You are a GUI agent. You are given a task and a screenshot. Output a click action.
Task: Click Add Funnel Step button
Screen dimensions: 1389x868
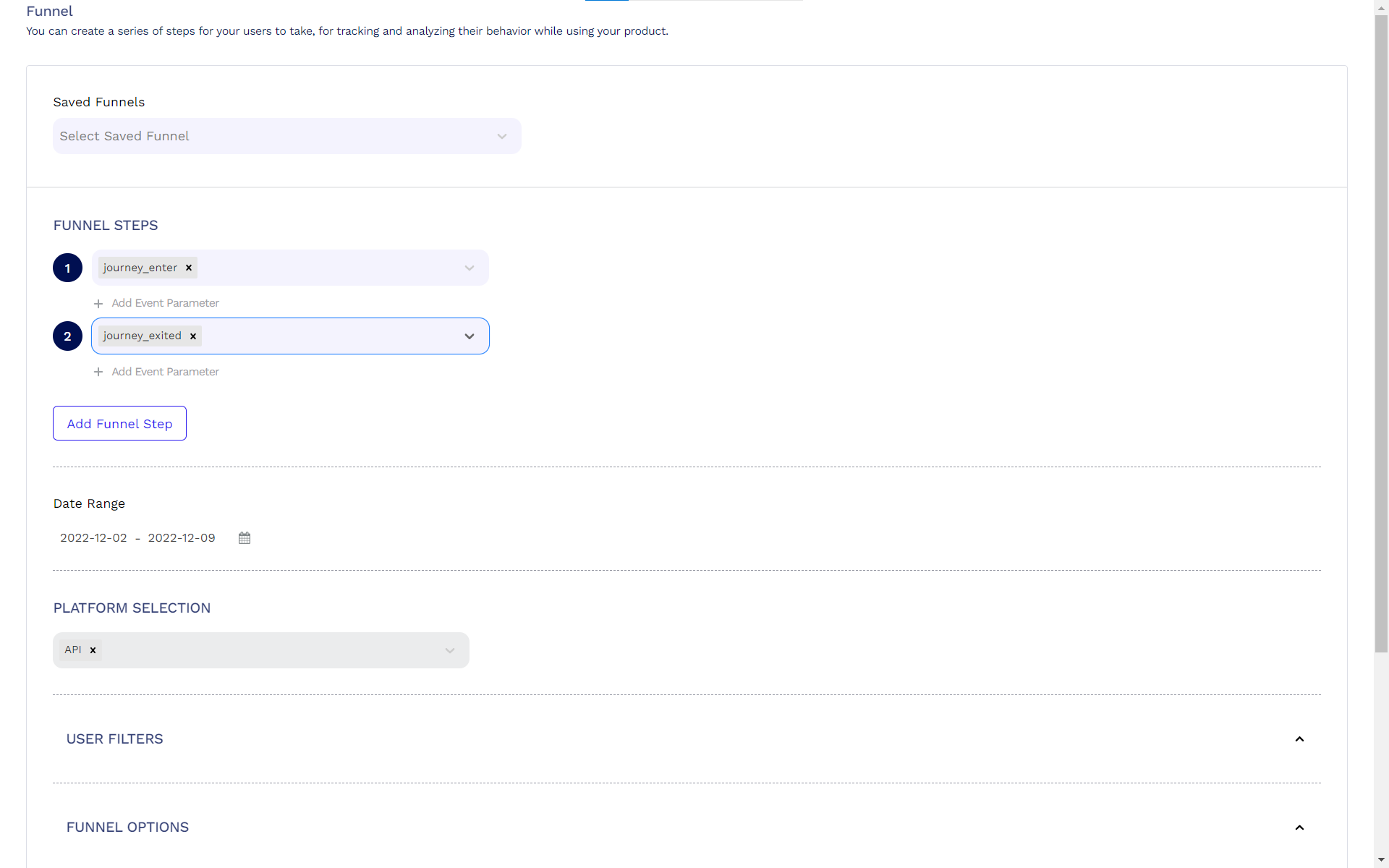119,423
